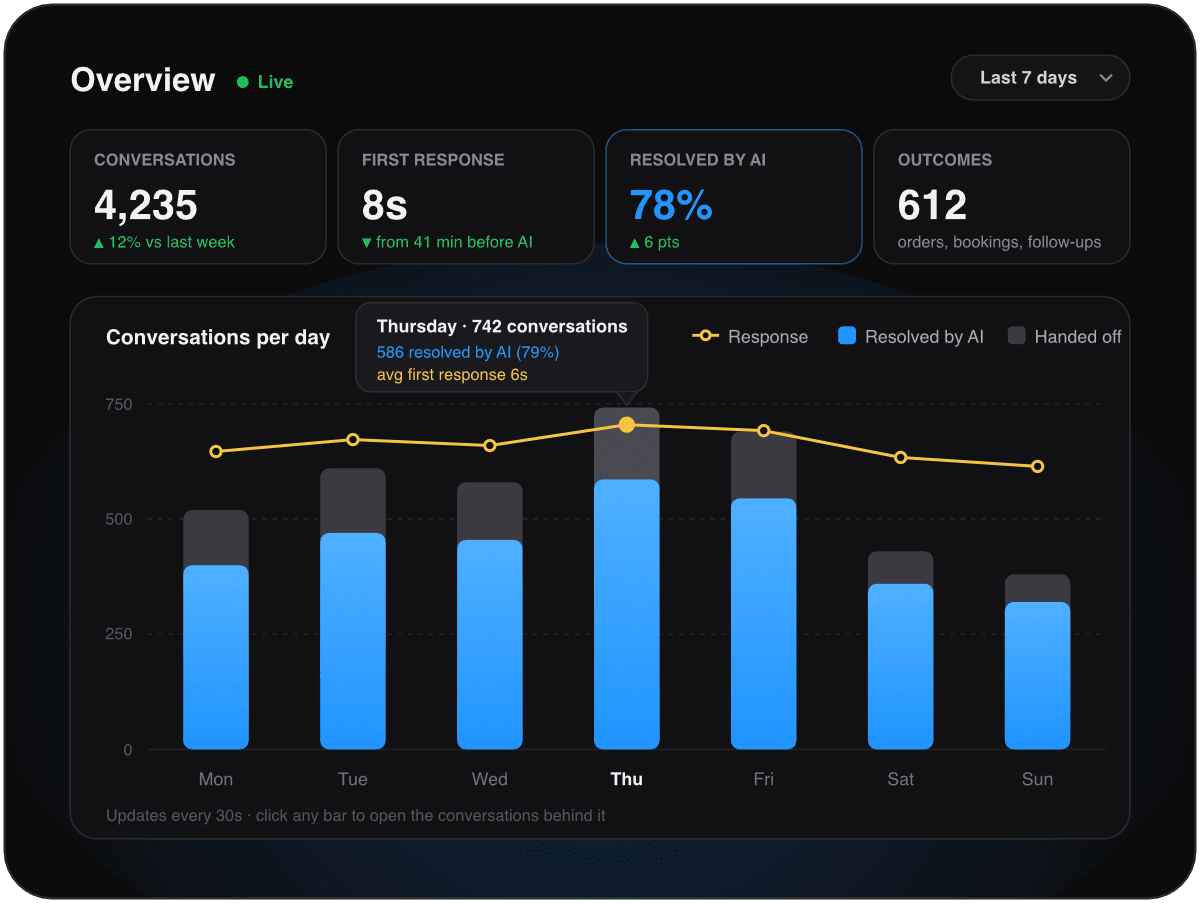Click Wednesday's gray handed-off segment

(x=490, y=512)
